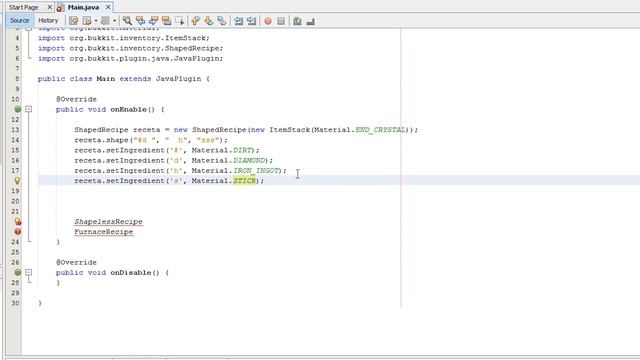Click Main.java tab file icon

pos(60,8)
